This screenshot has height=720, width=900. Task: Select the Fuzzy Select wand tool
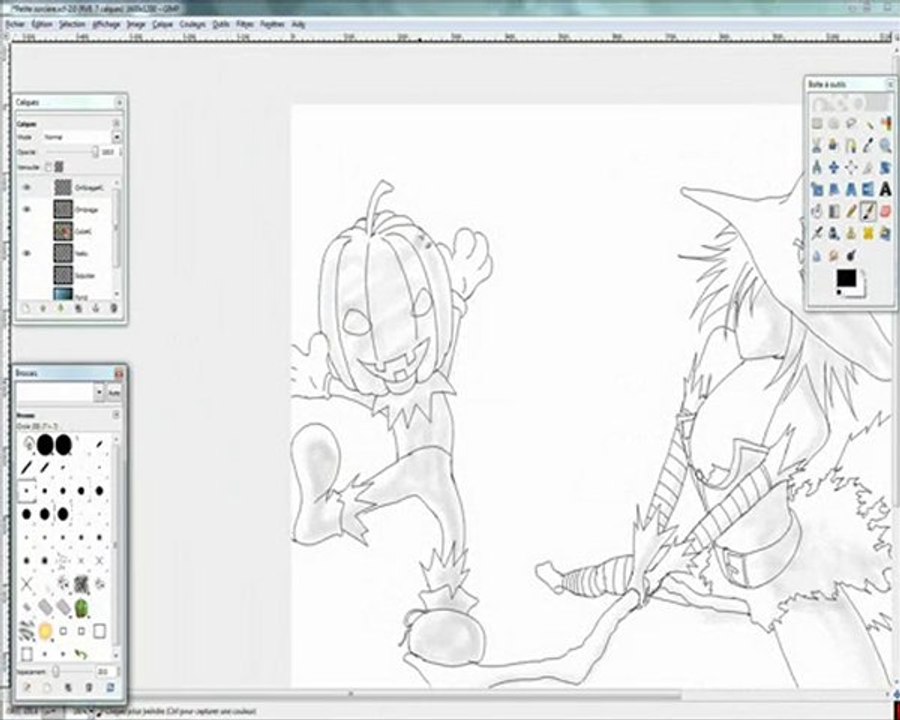pos(868,123)
